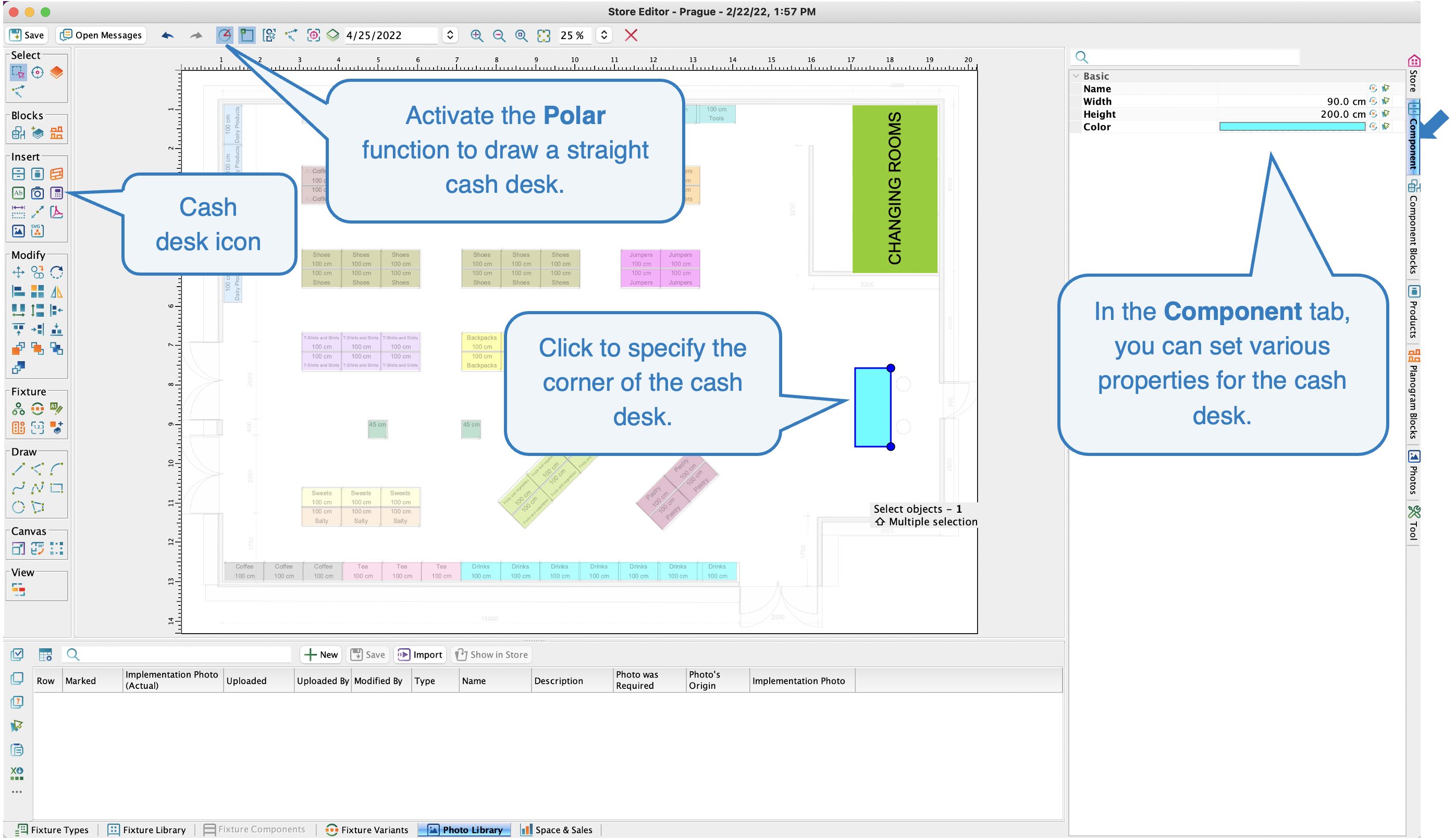
Task: Open Messages from the toolbar
Action: [101, 35]
